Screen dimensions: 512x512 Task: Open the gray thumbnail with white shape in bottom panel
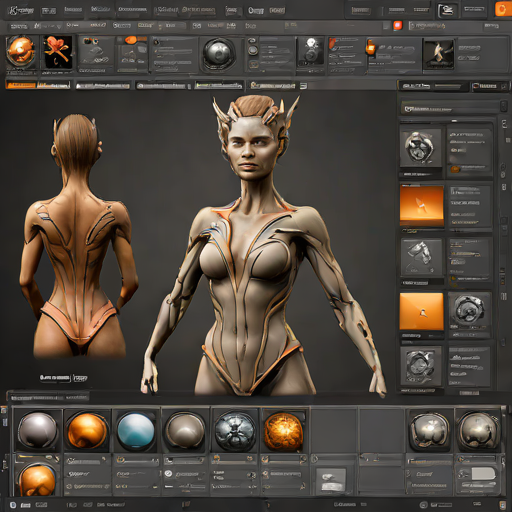(x=331, y=481)
